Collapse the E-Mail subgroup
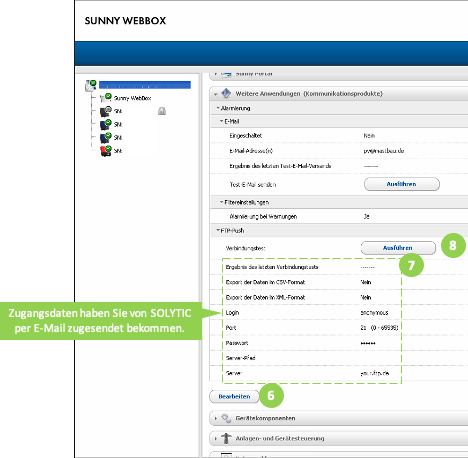The height and width of the screenshot is (458, 468). click(221, 121)
